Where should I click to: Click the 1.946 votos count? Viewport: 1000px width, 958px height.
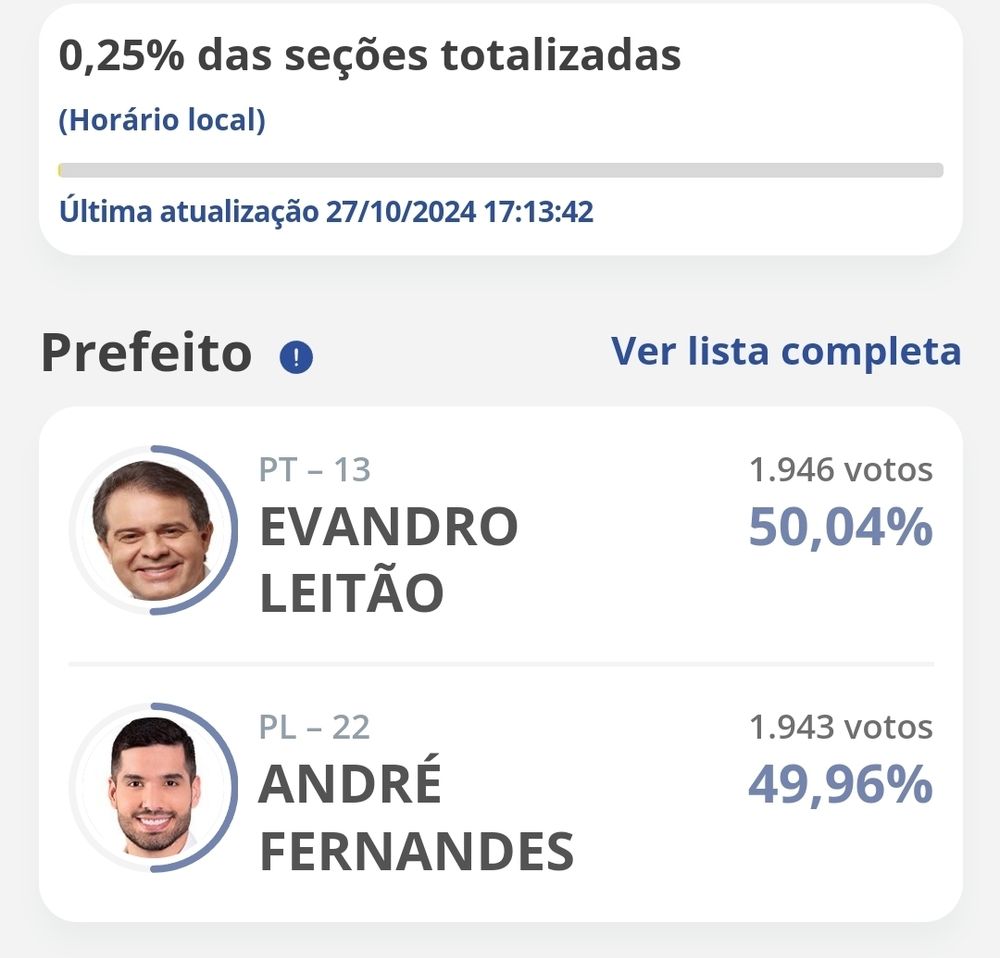tap(841, 469)
